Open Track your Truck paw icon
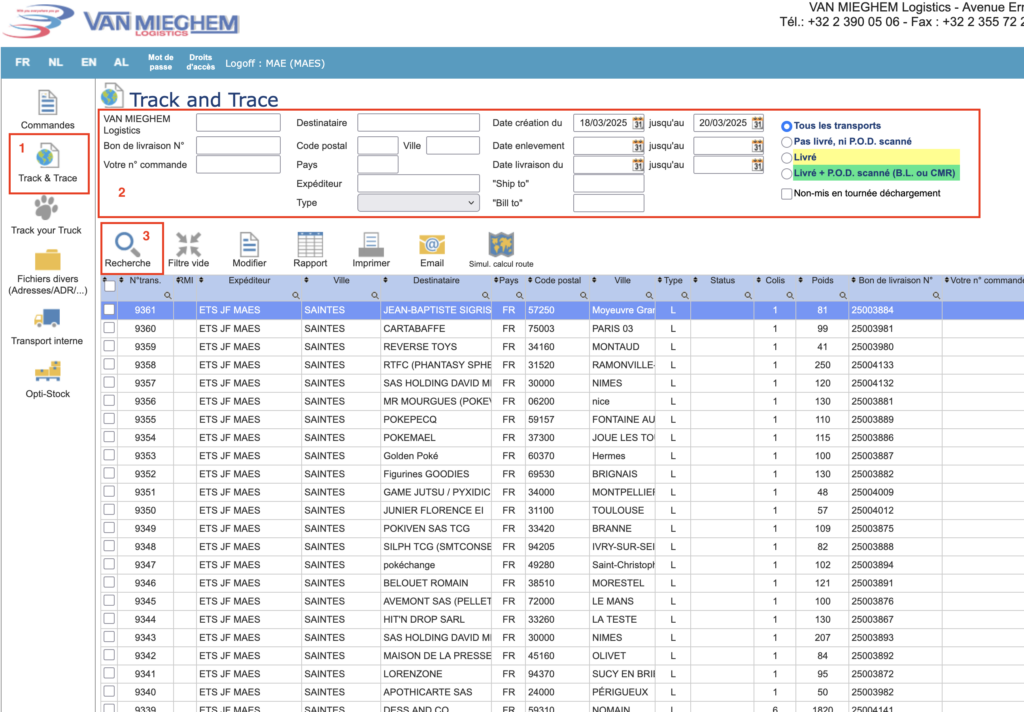Viewport: 1024px width, 712px height. pos(46,208)
